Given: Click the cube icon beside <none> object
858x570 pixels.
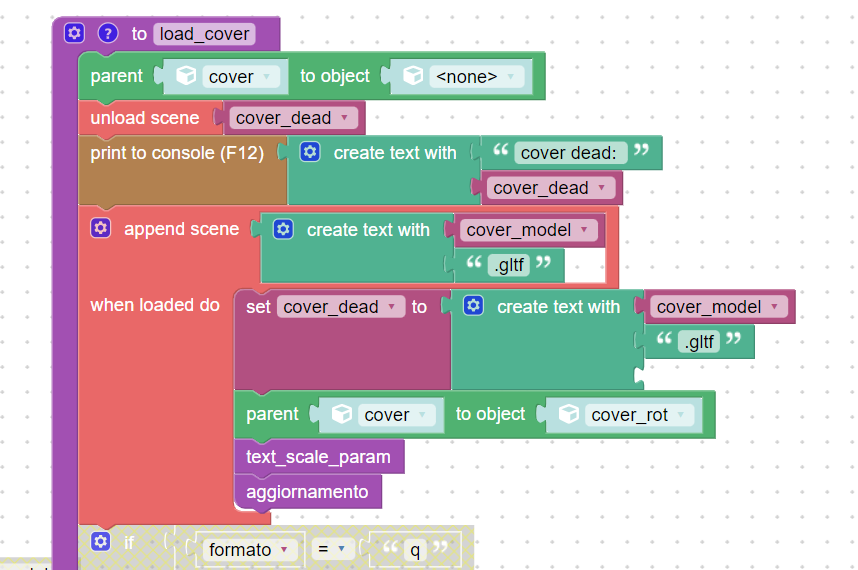Looking at the screenshot, I should (x=413, y=75).
